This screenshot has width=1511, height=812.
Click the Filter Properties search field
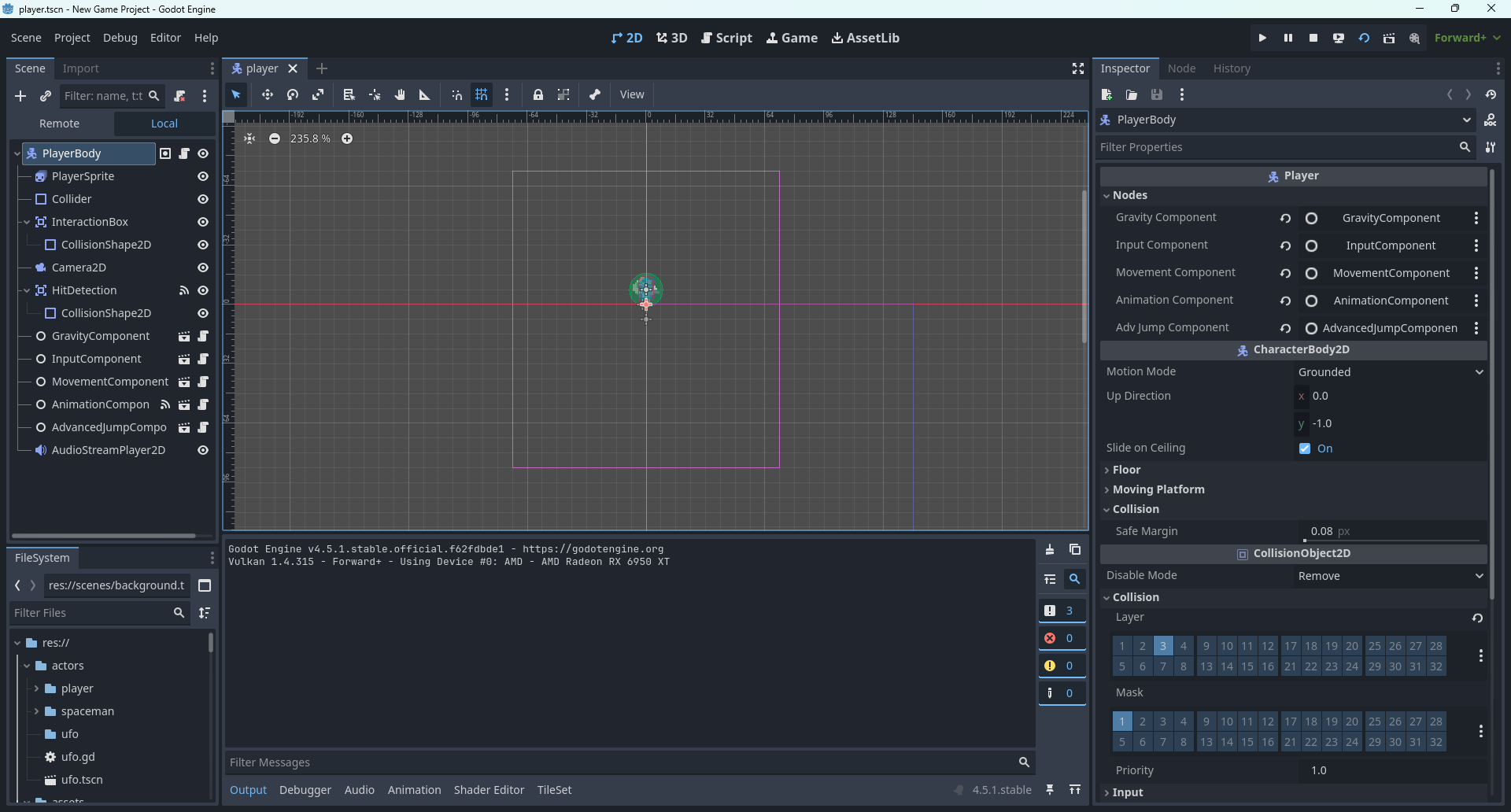coord(1276,147)
